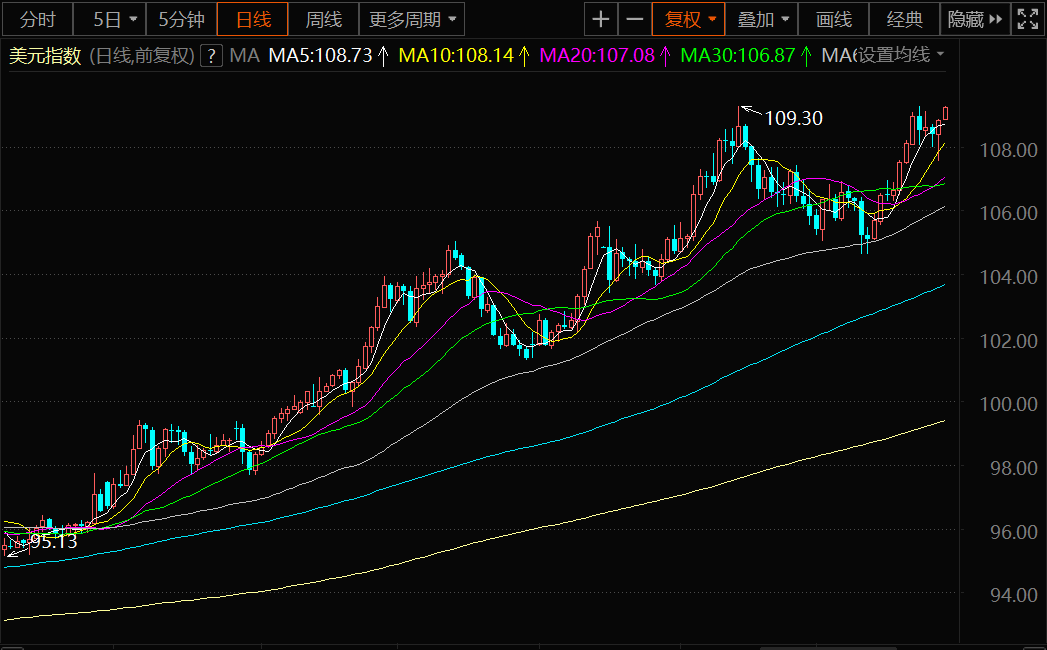Zoom in chart with plus button

pos(600,19)
